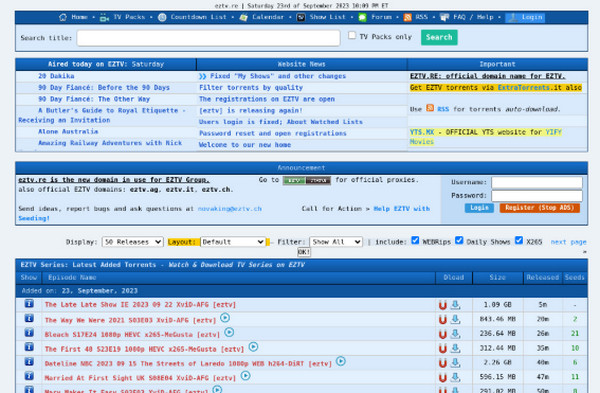Open info icon for Bleach S17E24

point(29,333)
